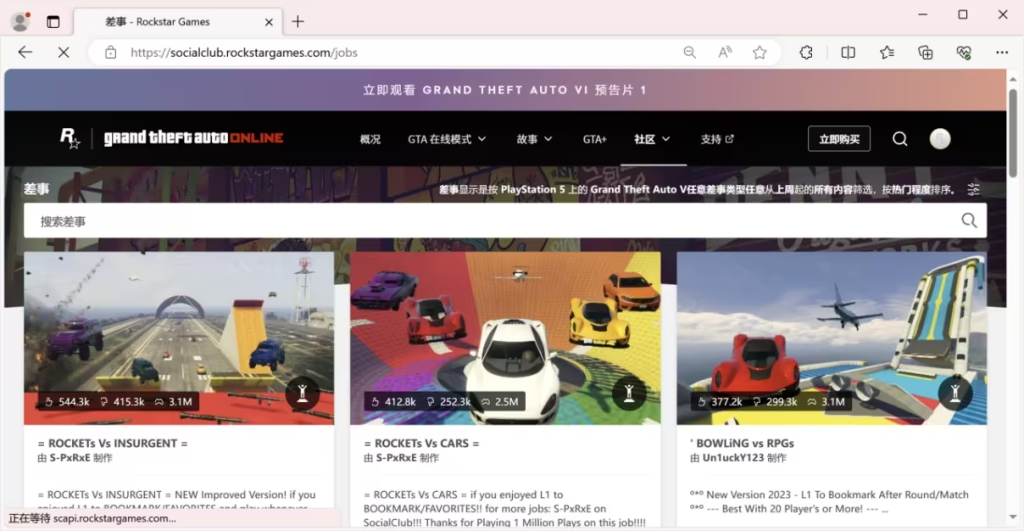Expand the GTA 在线模式 dropdown
1024x531 pixels.
click(x=447, y=139)
